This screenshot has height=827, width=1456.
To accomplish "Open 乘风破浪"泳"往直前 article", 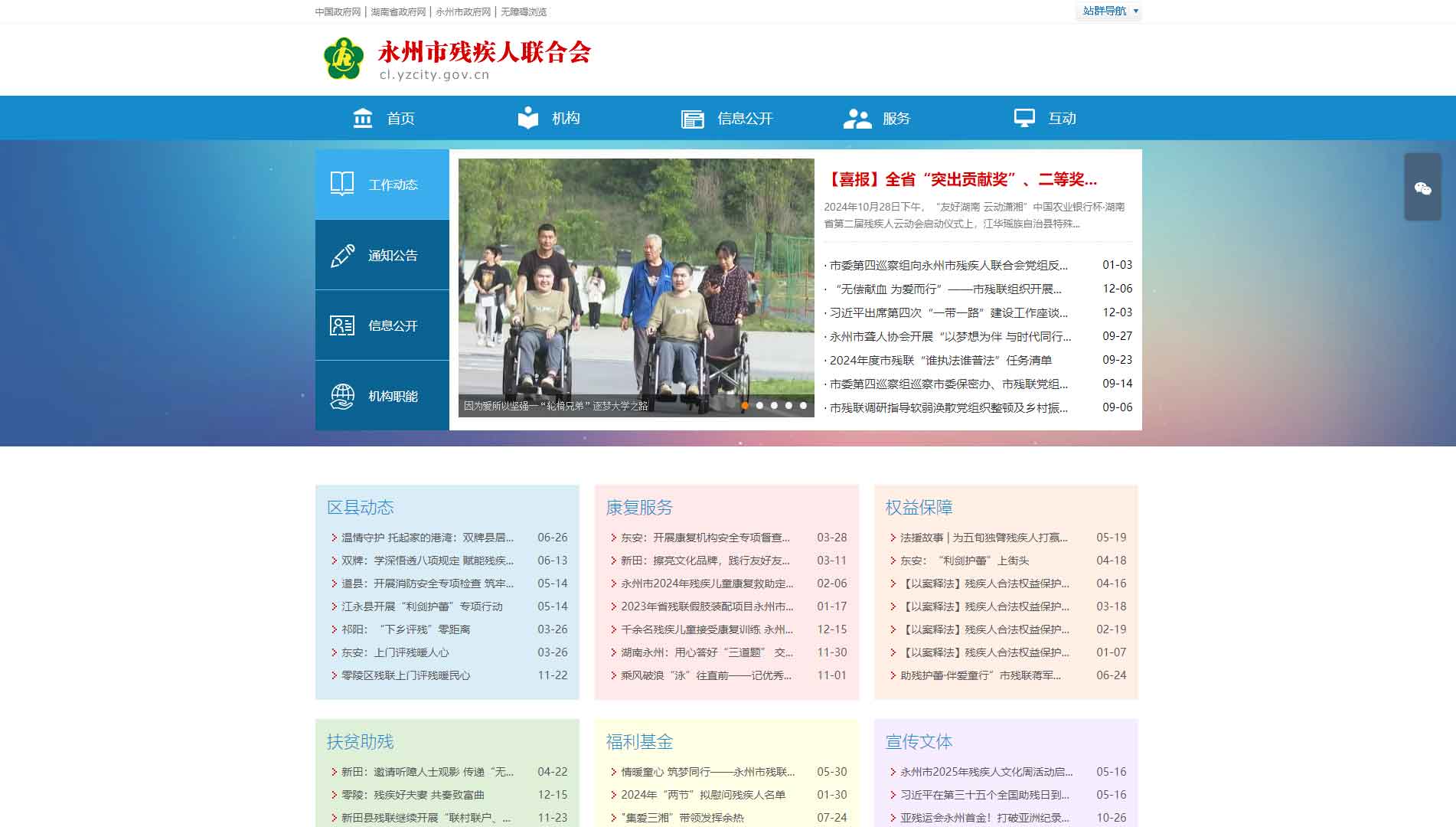I will coord(706,675).
